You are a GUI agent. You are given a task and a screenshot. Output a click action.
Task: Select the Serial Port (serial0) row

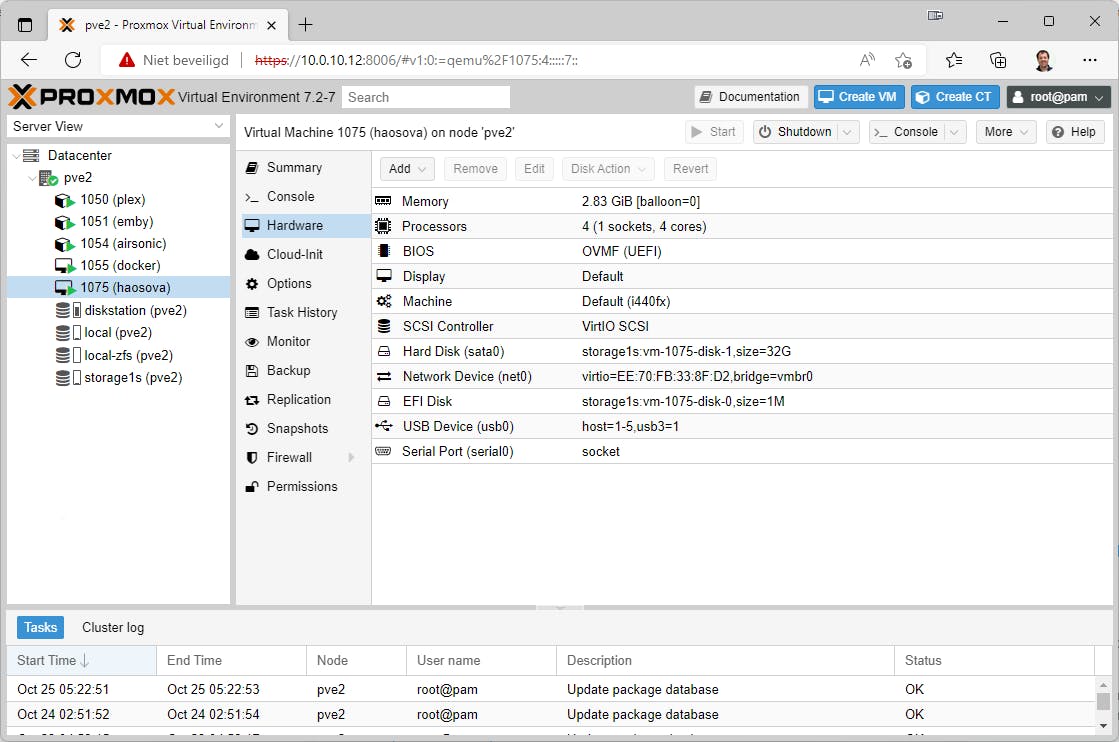click(x=742, y=451)
